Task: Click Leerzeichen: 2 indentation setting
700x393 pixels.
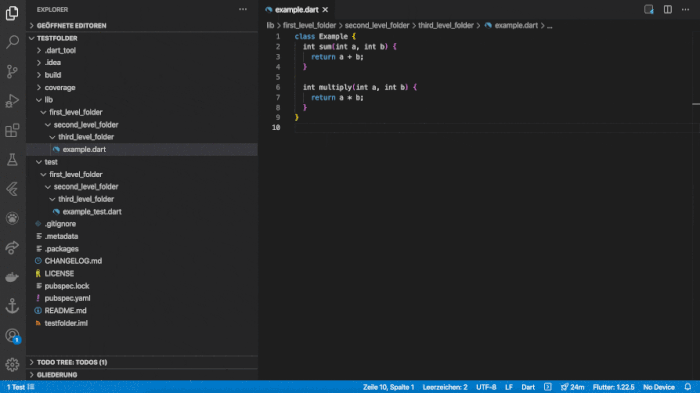Action: point(445,387)
